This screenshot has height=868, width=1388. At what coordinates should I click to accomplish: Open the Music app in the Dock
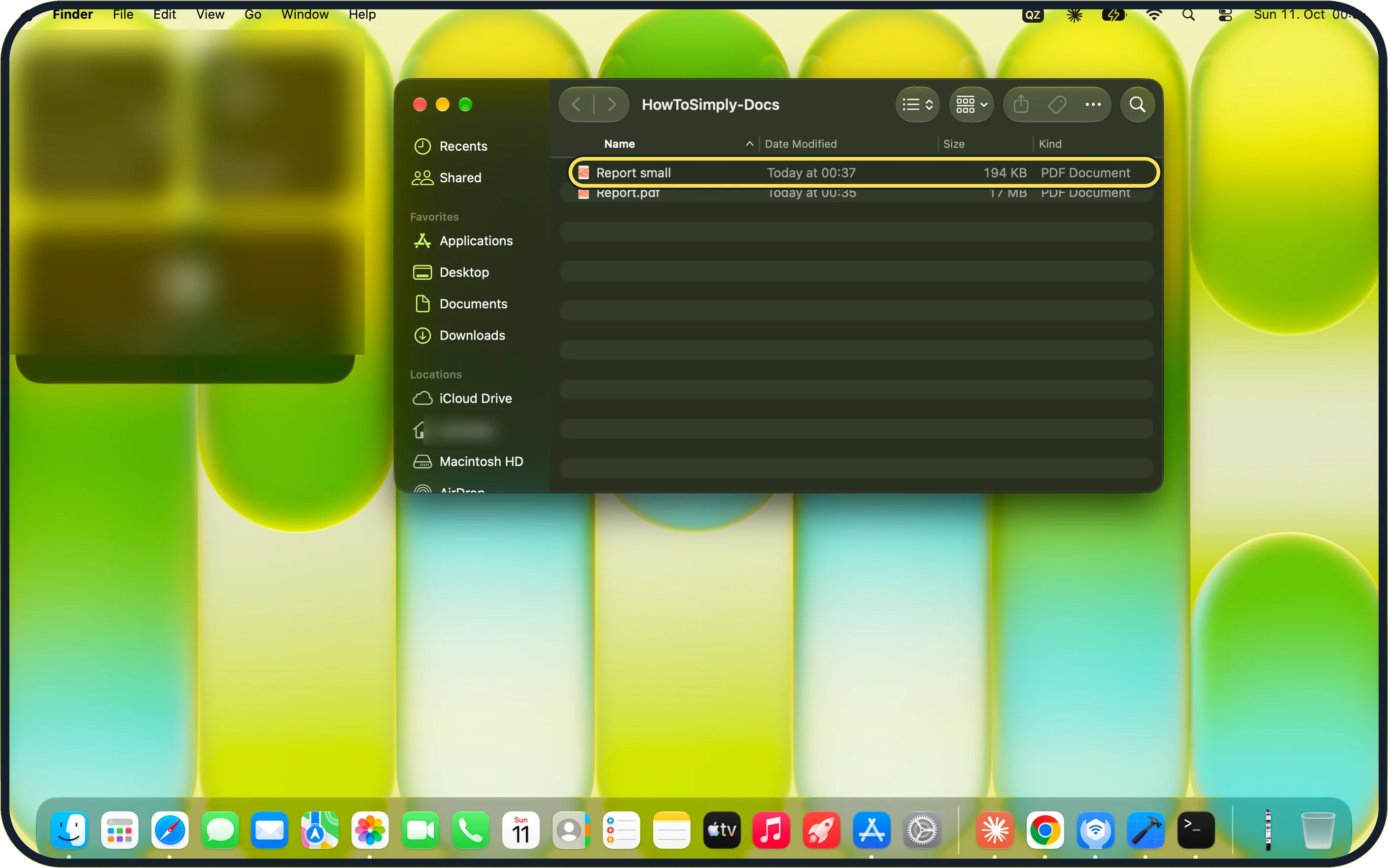[771, 830]
